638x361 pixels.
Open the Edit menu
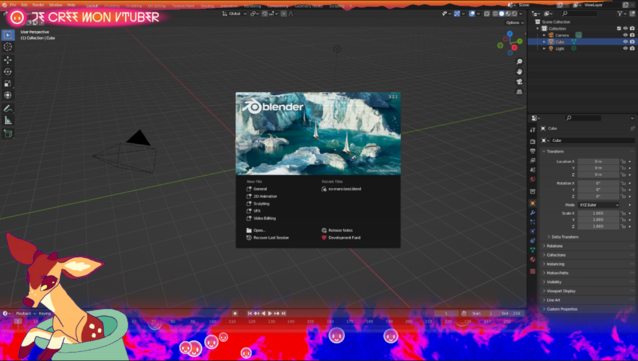point(24,5)
